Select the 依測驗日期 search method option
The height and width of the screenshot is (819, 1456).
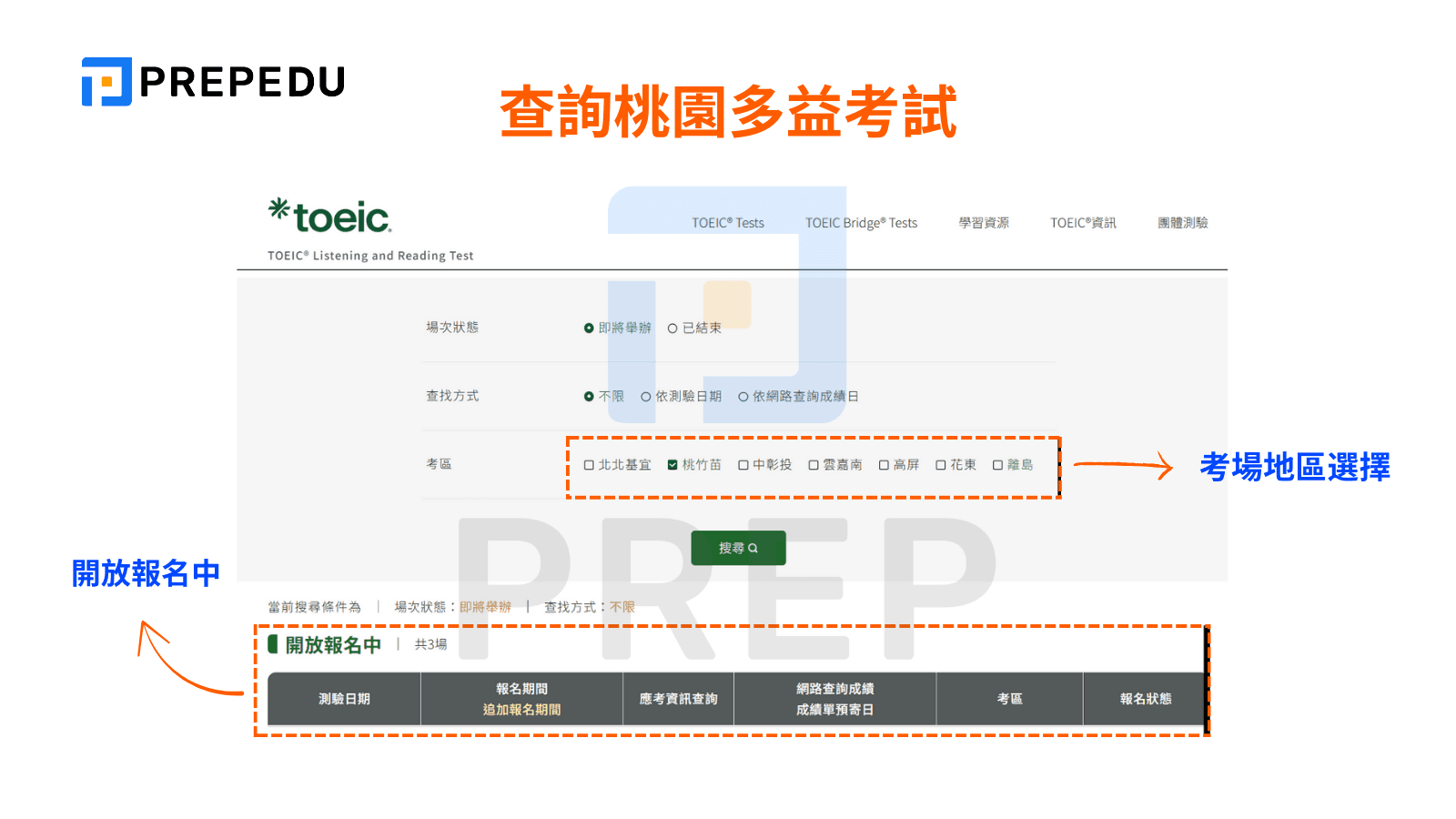tap(646, 396)
